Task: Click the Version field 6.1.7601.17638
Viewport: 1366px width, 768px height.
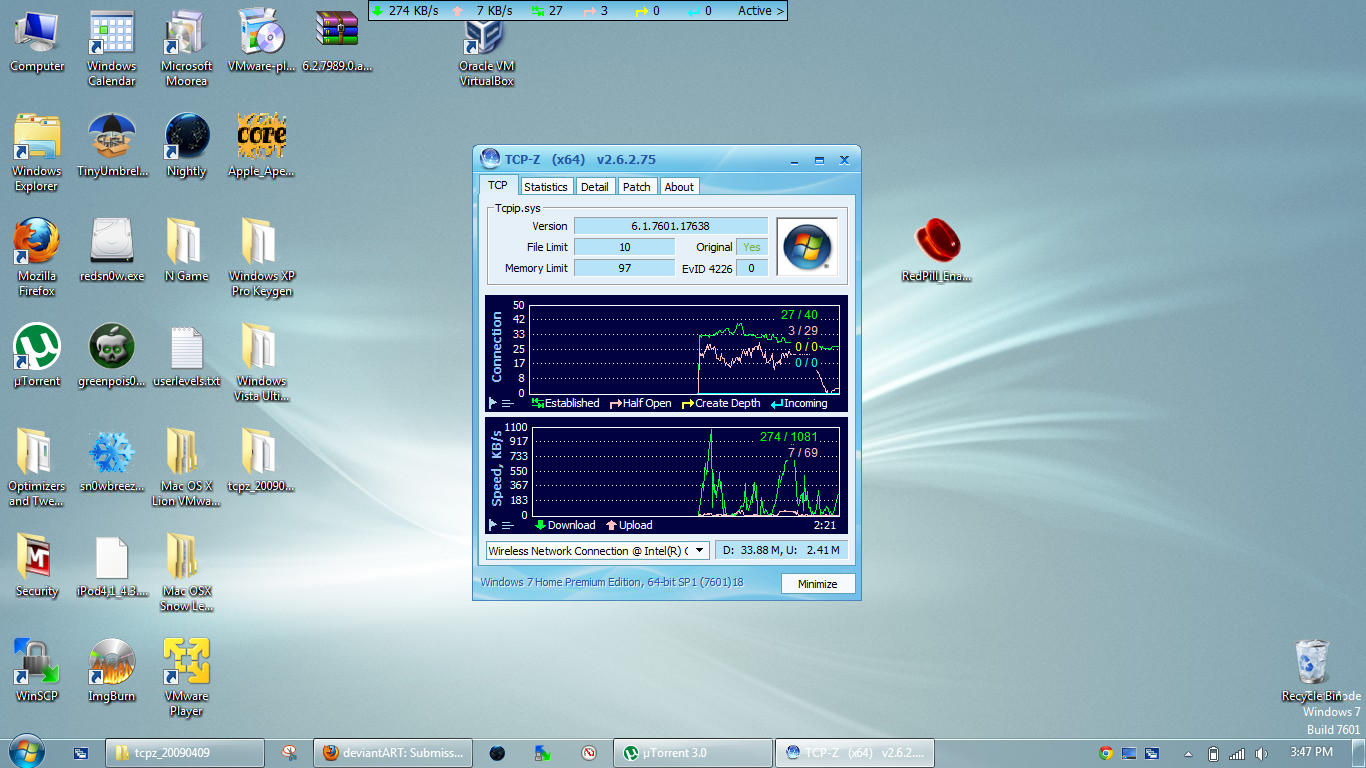Action: click(x=671, y=226)
